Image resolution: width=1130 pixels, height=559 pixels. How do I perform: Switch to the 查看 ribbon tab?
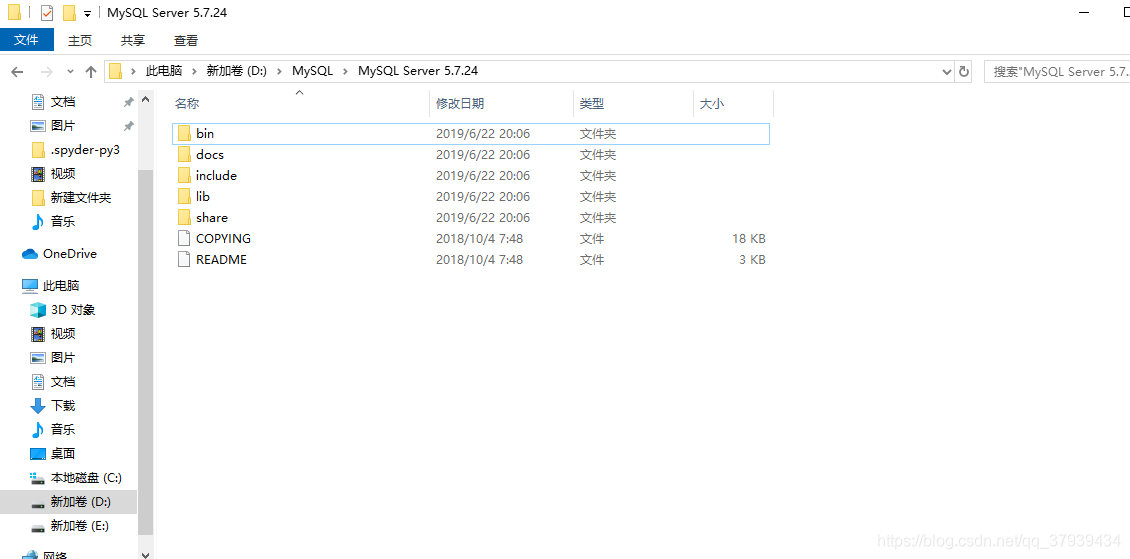click(186, 40)
